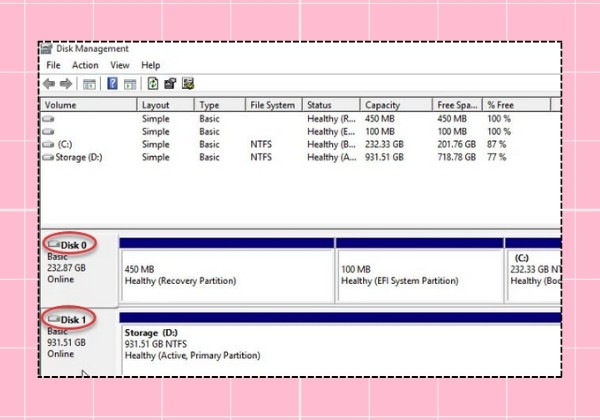Select the drive icon beside (C:) in the list
The image size is (600, 420).
click(48, 144)
